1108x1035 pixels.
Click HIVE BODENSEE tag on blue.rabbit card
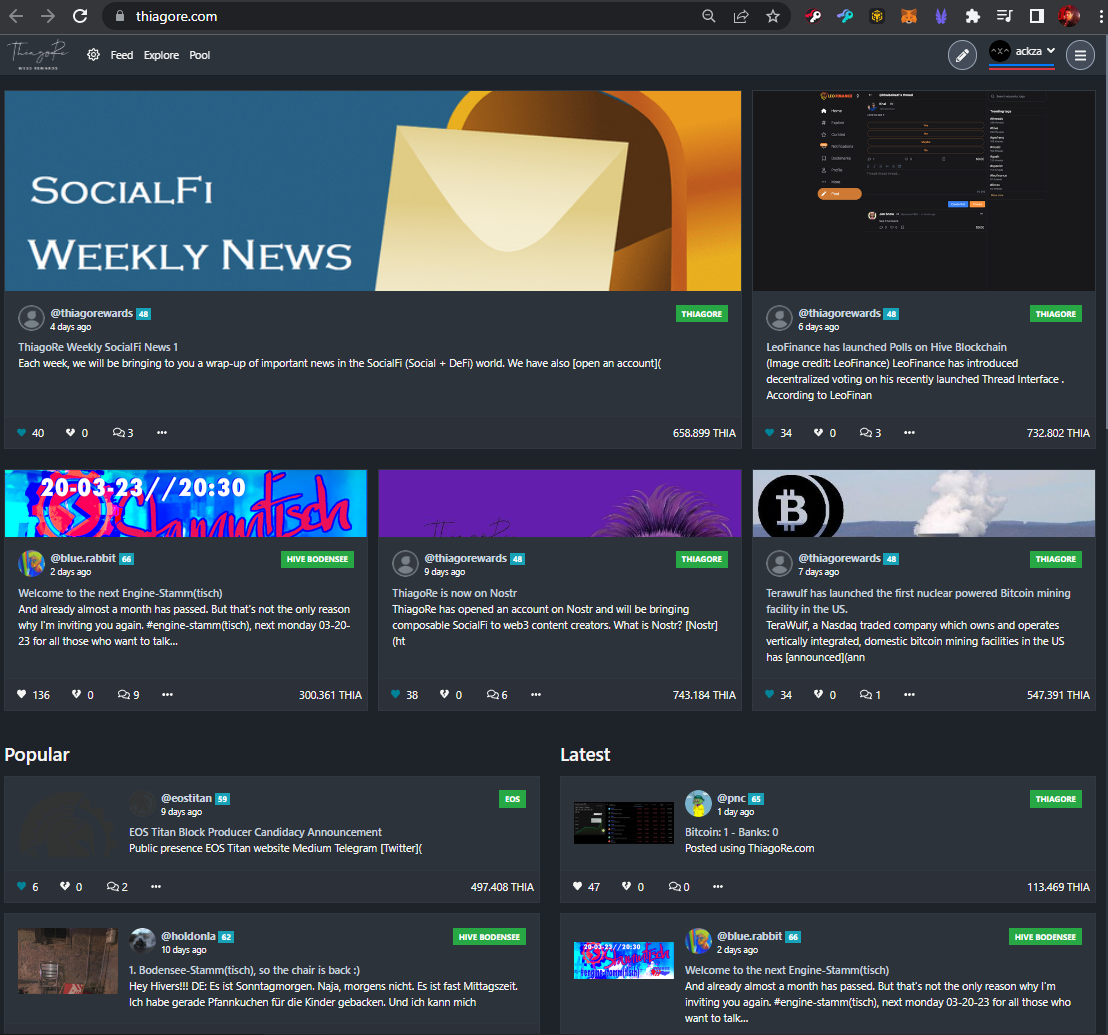[317, 559]
